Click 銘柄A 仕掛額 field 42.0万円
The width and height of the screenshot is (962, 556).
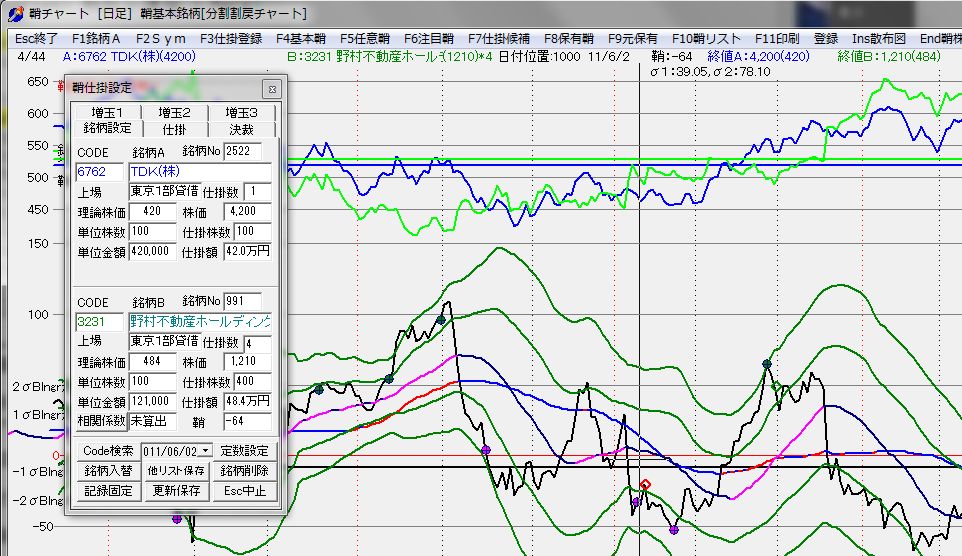[x=248, y=252]
